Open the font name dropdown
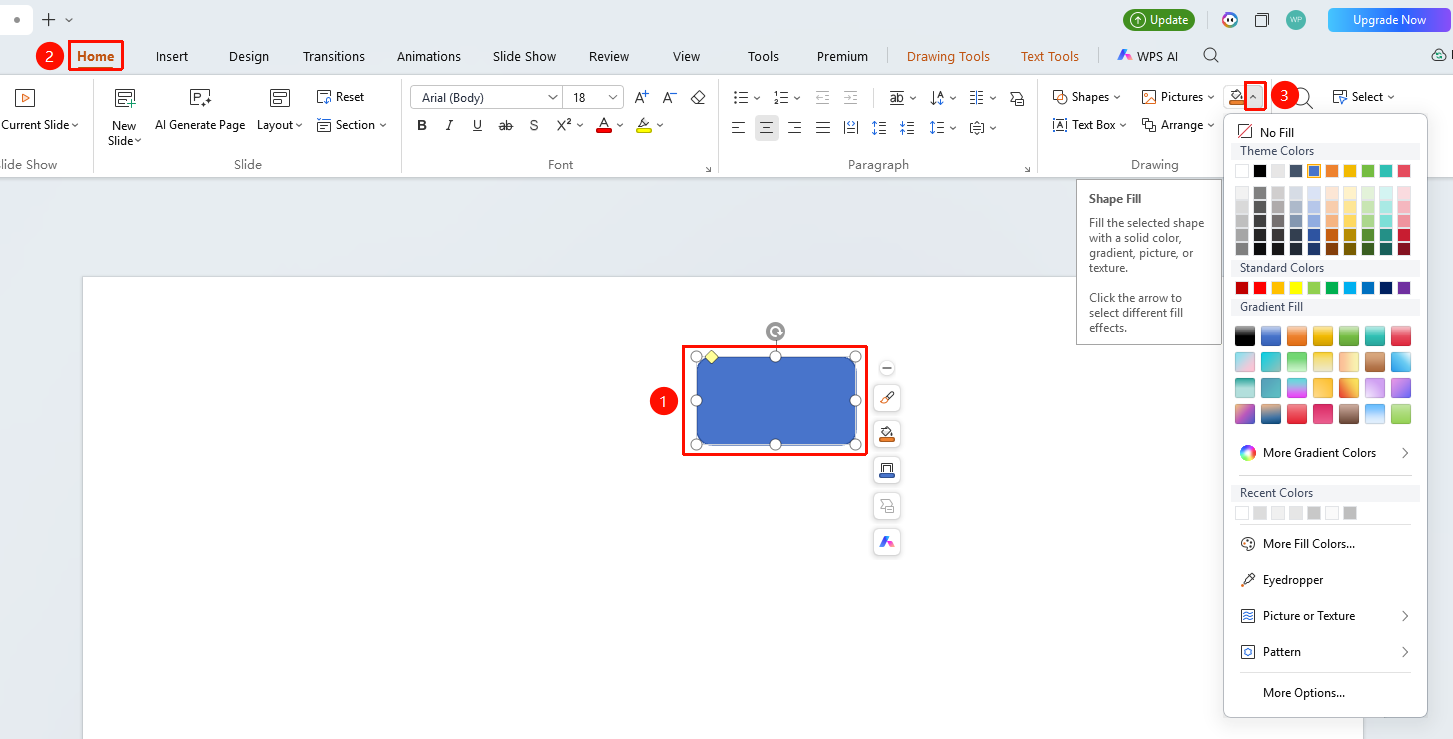This screenshot has width=1453, height=739. tap(552, 97)
